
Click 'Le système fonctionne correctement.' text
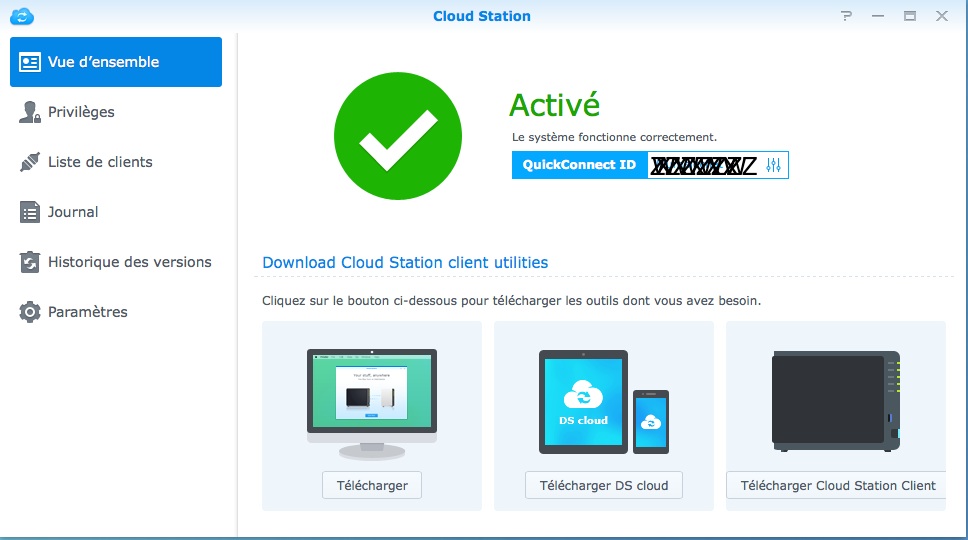pos(614,137)
